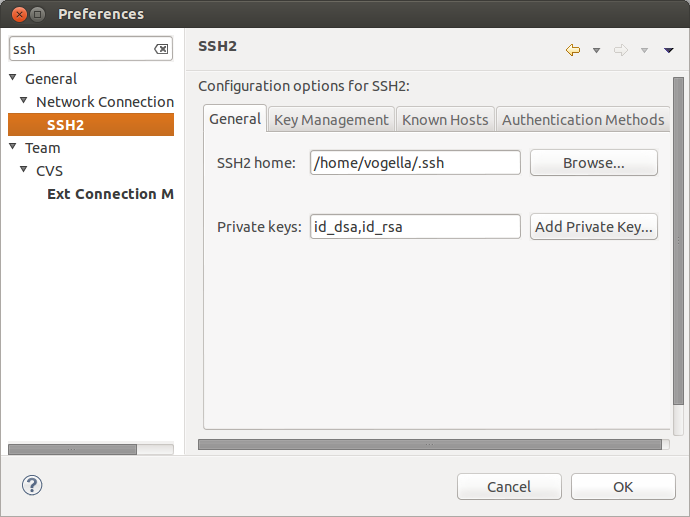Image resolution: width=690 pixels, height=517 pixels.
Task: Collapse the Team tree node
Action: point(13,147)
